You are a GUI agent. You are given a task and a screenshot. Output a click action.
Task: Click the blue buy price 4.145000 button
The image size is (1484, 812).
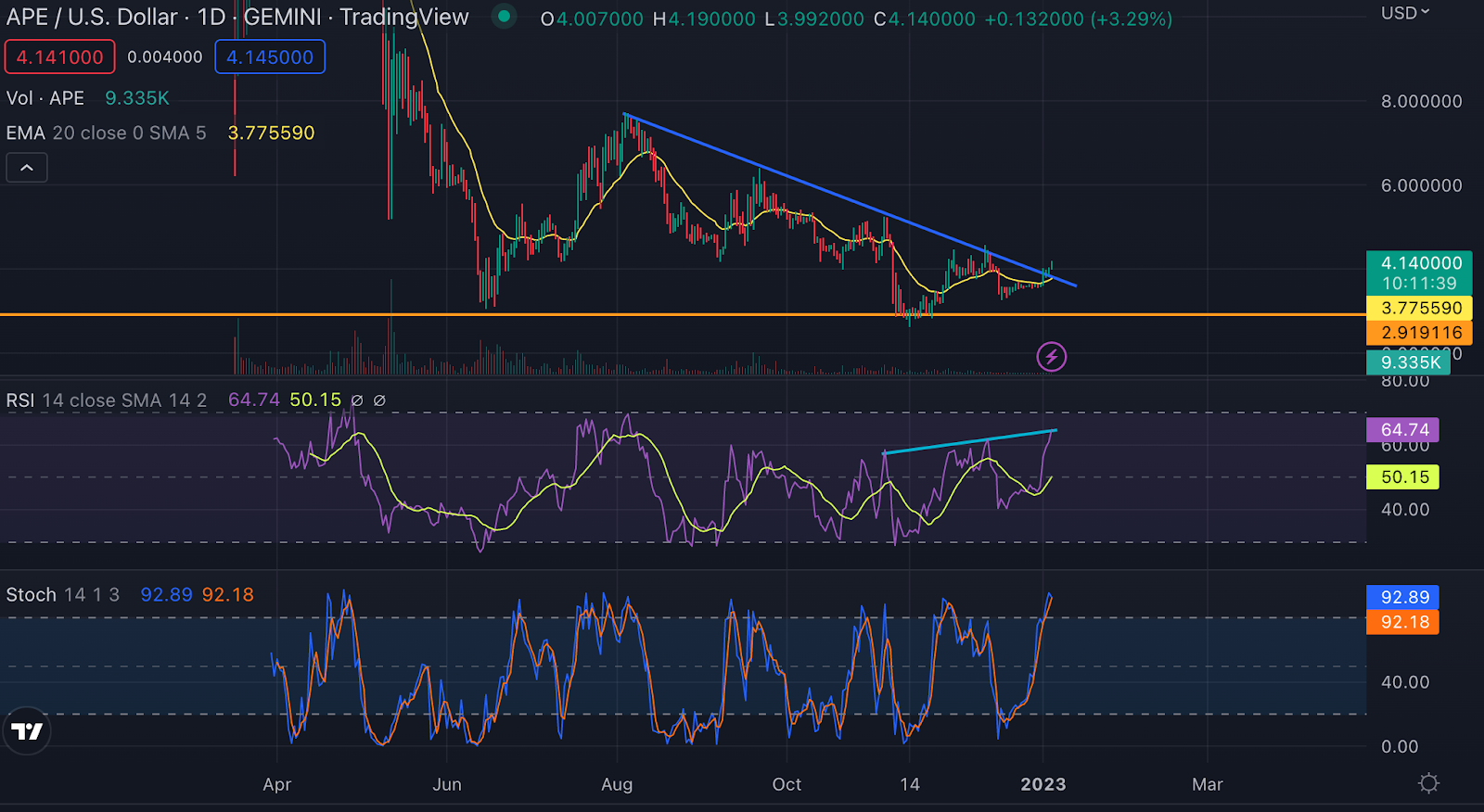[x=270, y=57]
